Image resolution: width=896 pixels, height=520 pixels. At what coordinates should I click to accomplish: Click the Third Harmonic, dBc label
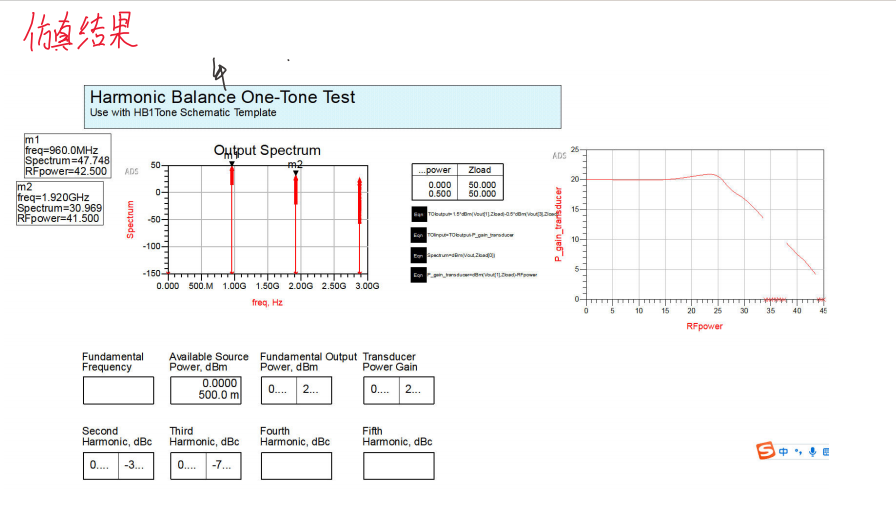click(x=204, y=437)
